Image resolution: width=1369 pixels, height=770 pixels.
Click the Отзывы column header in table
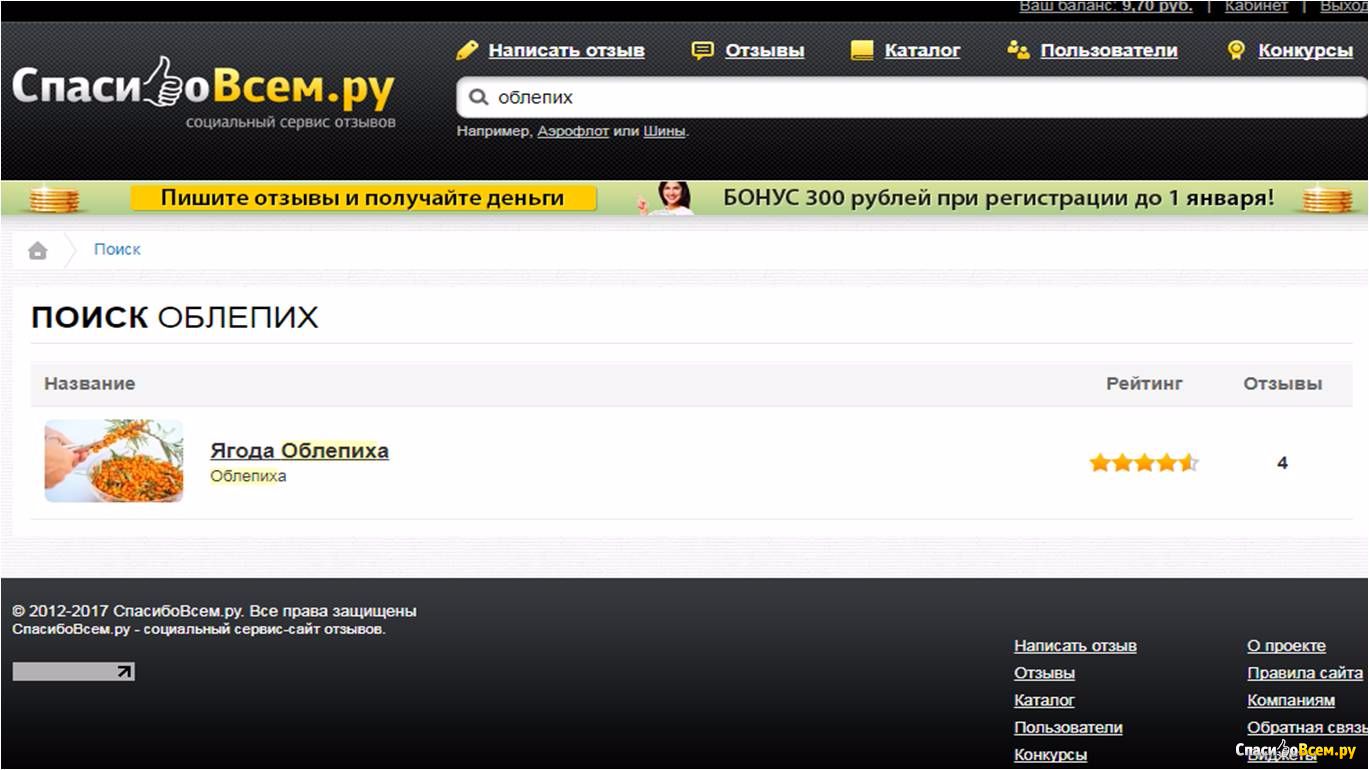click(1282, 383)
